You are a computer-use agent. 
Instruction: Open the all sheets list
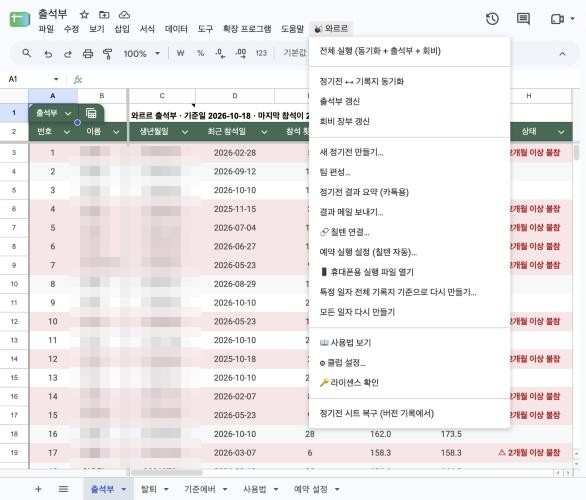[63, 489]
